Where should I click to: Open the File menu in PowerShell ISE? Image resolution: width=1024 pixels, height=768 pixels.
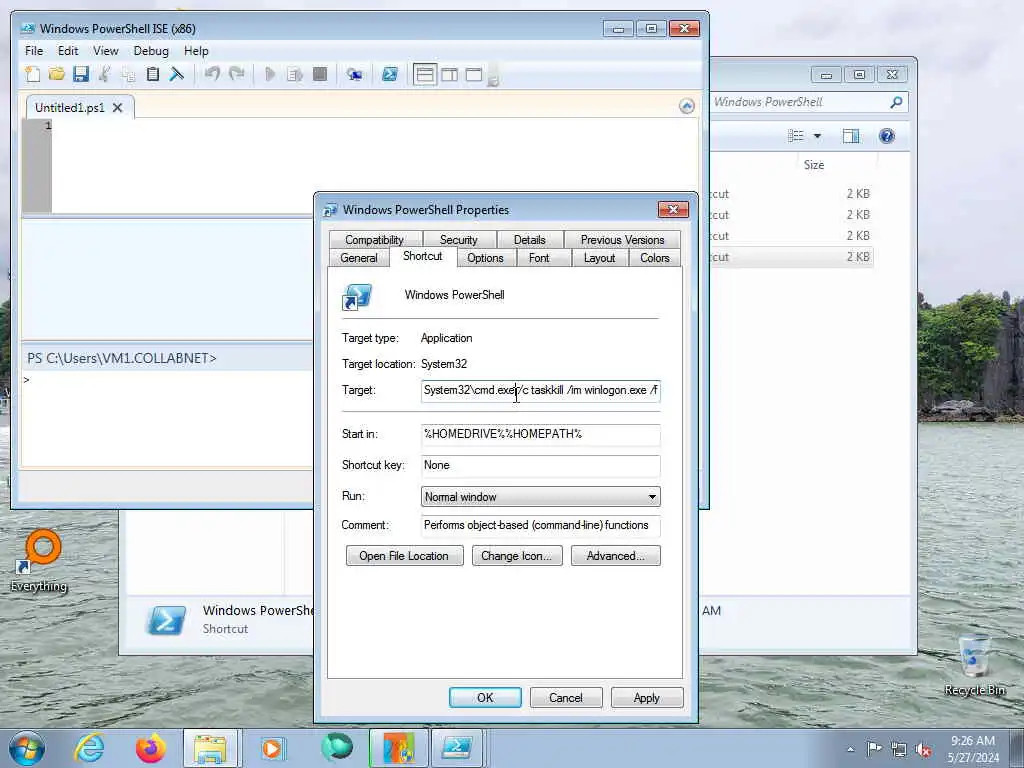34,51
